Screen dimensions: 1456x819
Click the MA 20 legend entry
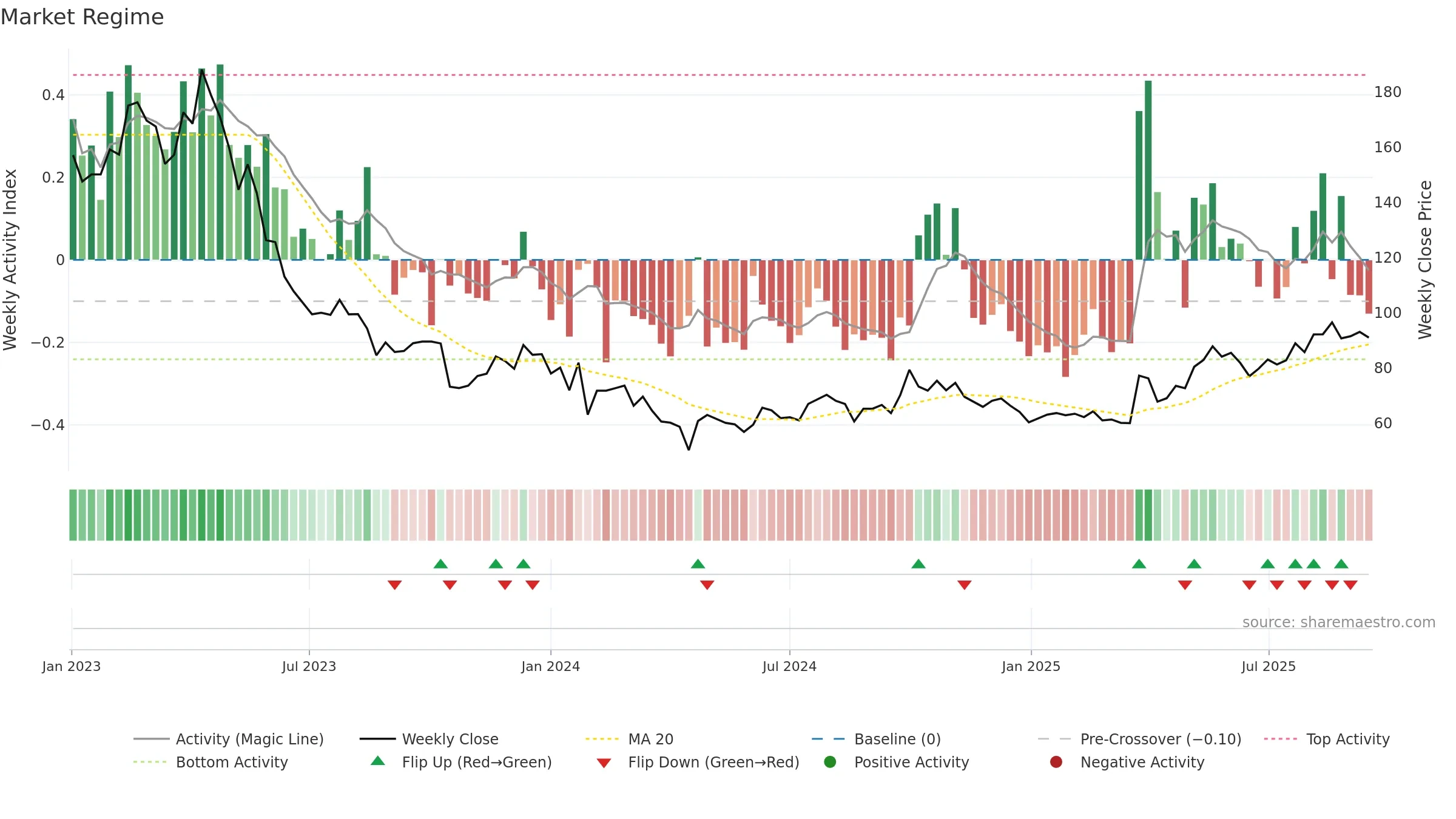[x=629, y=739]
